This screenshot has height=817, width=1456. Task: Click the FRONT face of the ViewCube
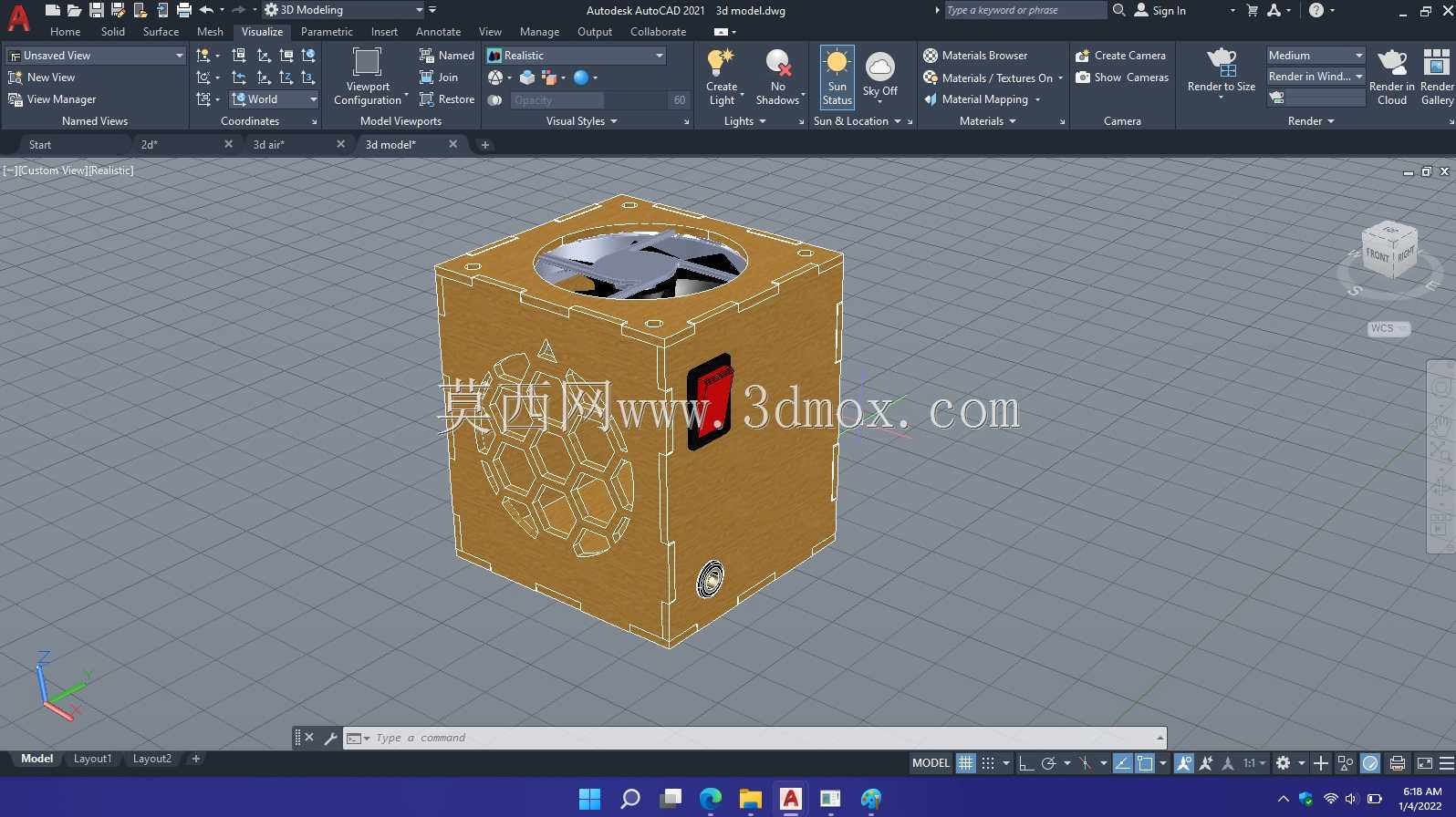coord(1378,254)
